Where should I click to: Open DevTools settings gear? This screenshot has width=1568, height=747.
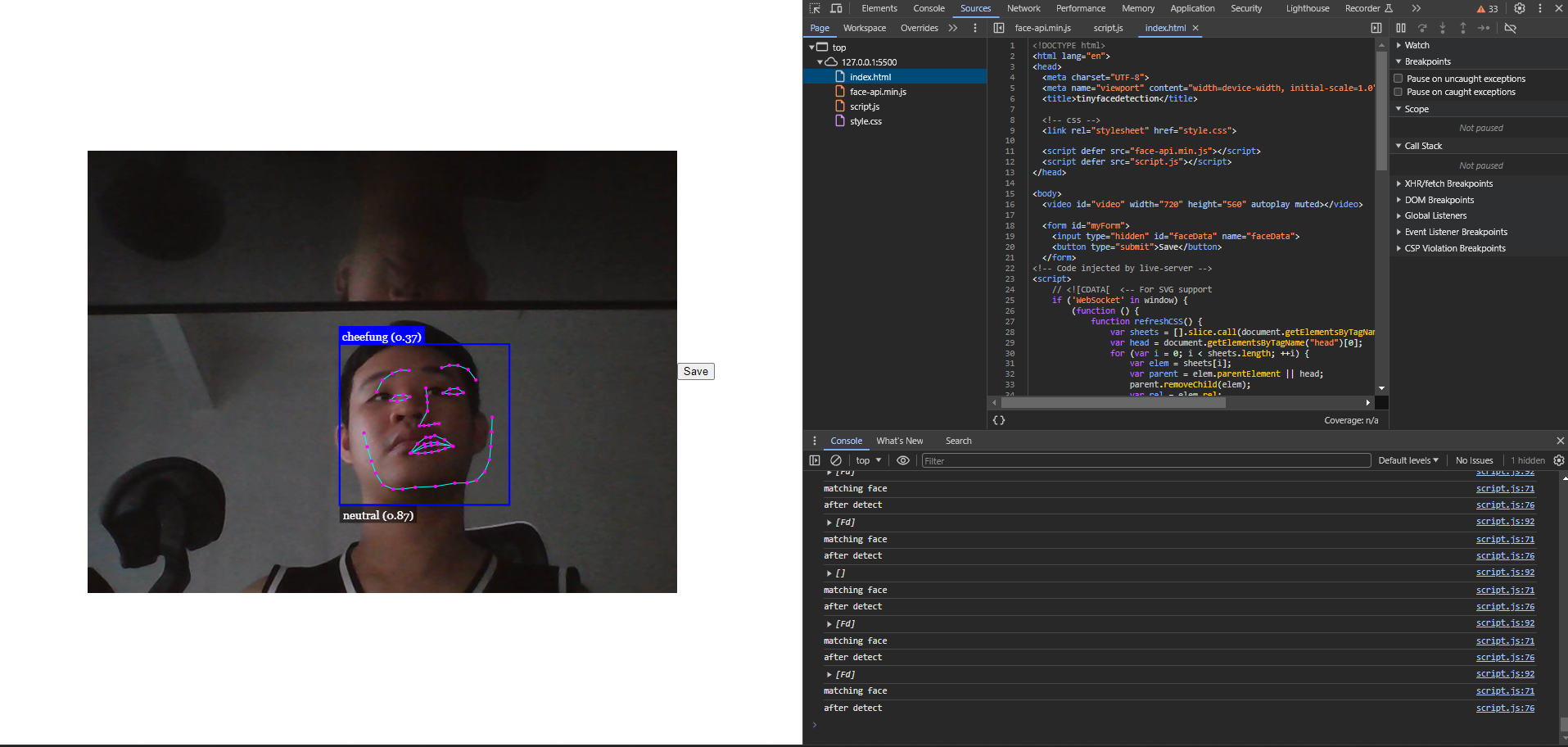1520,8
